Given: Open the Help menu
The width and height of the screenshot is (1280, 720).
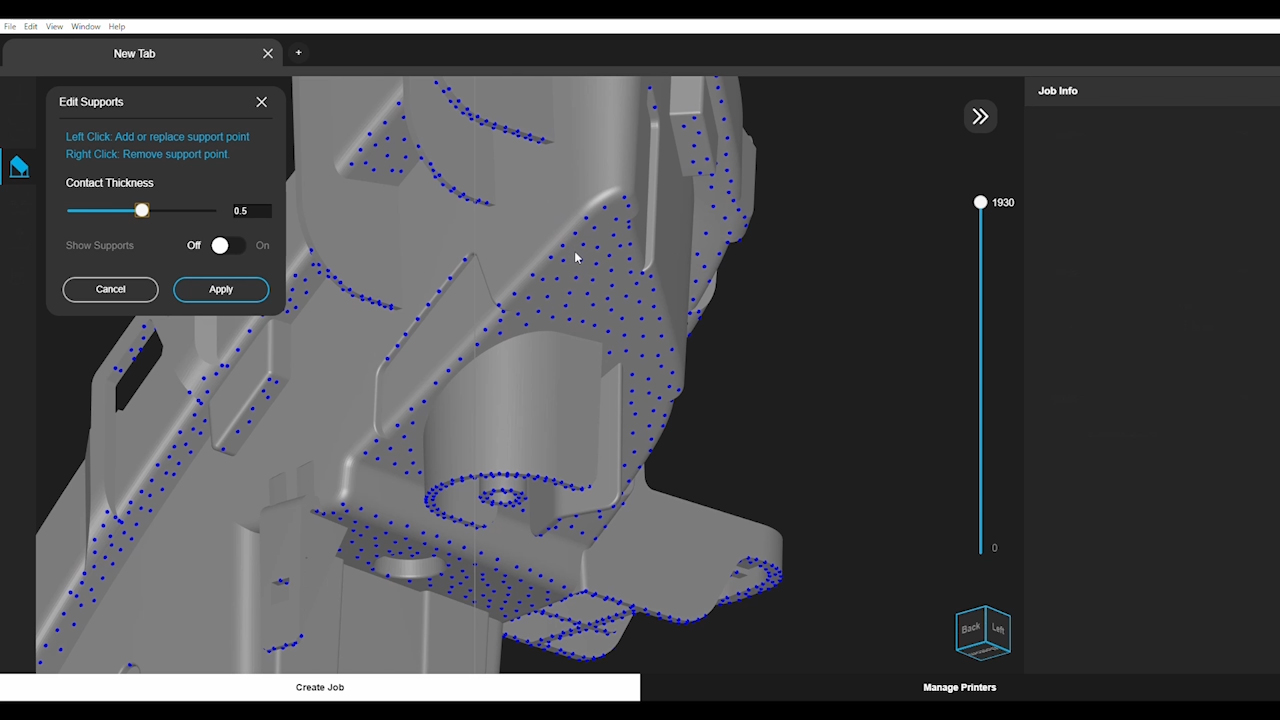Looking at the screenshot, I should coord(117,27).
